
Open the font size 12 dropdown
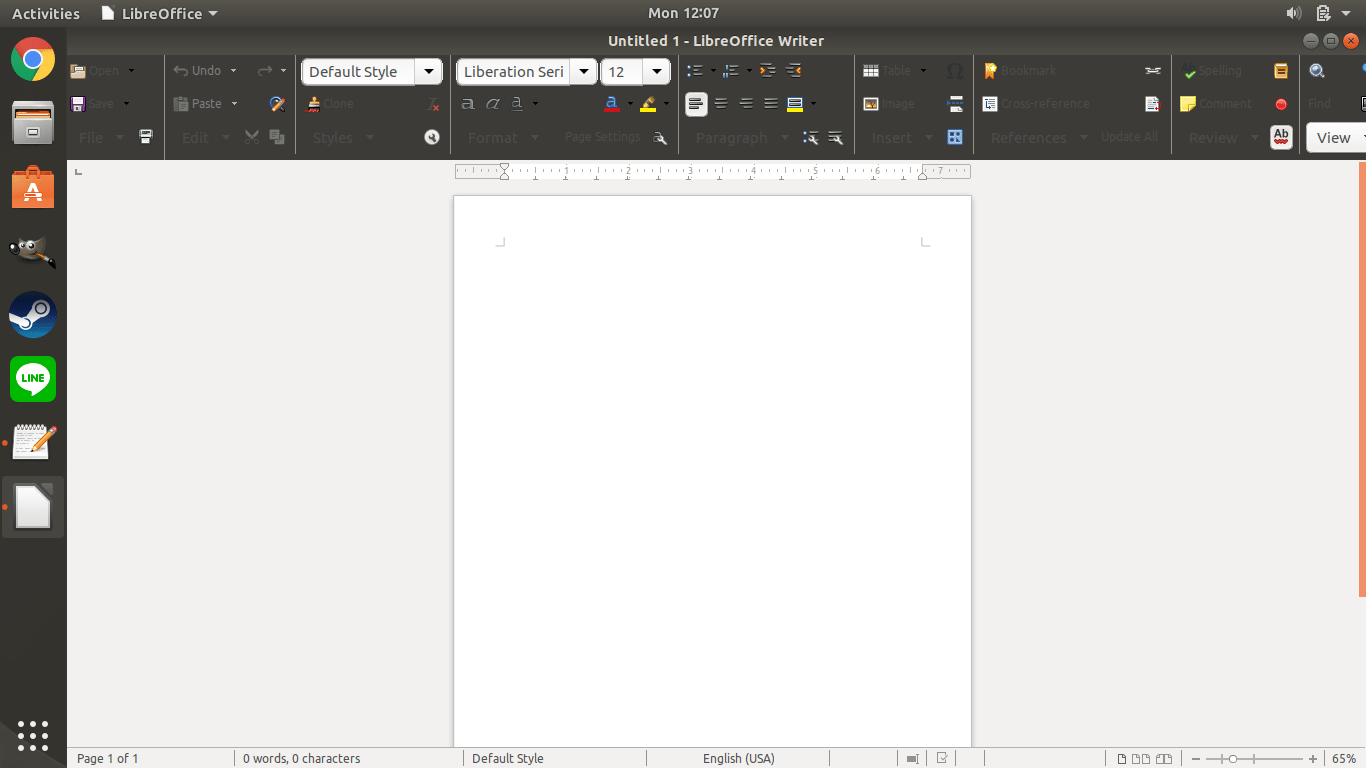pyautogui.click(x=657, y=71)
